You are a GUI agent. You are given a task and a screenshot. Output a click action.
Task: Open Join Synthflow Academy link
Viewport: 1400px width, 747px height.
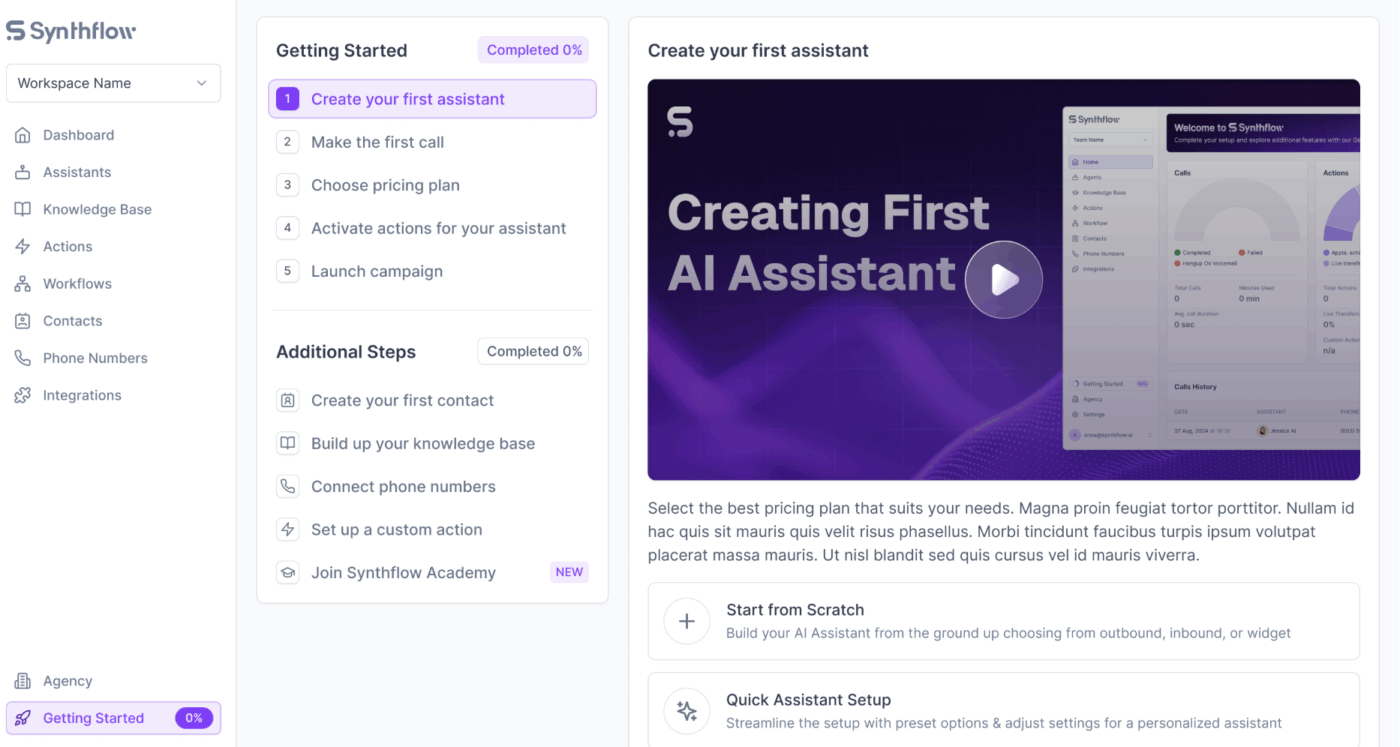tap(403, 573)
